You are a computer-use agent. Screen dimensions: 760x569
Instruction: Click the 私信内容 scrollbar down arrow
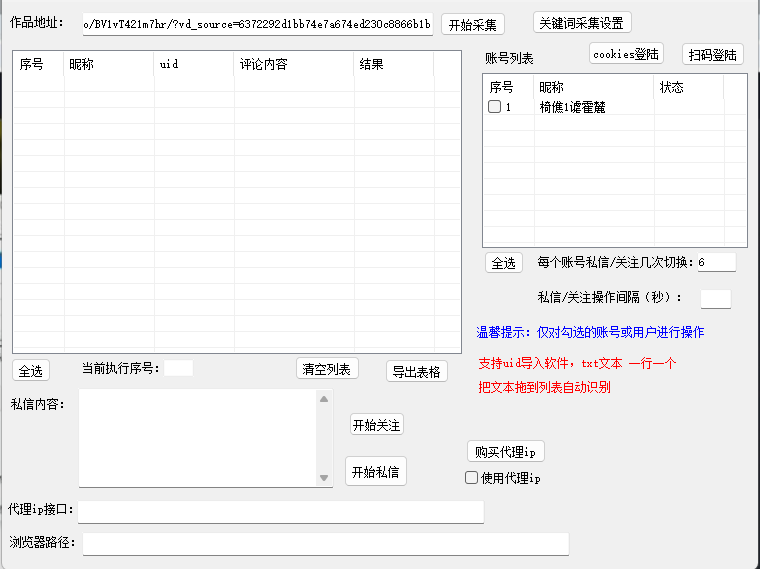[324, 479]
